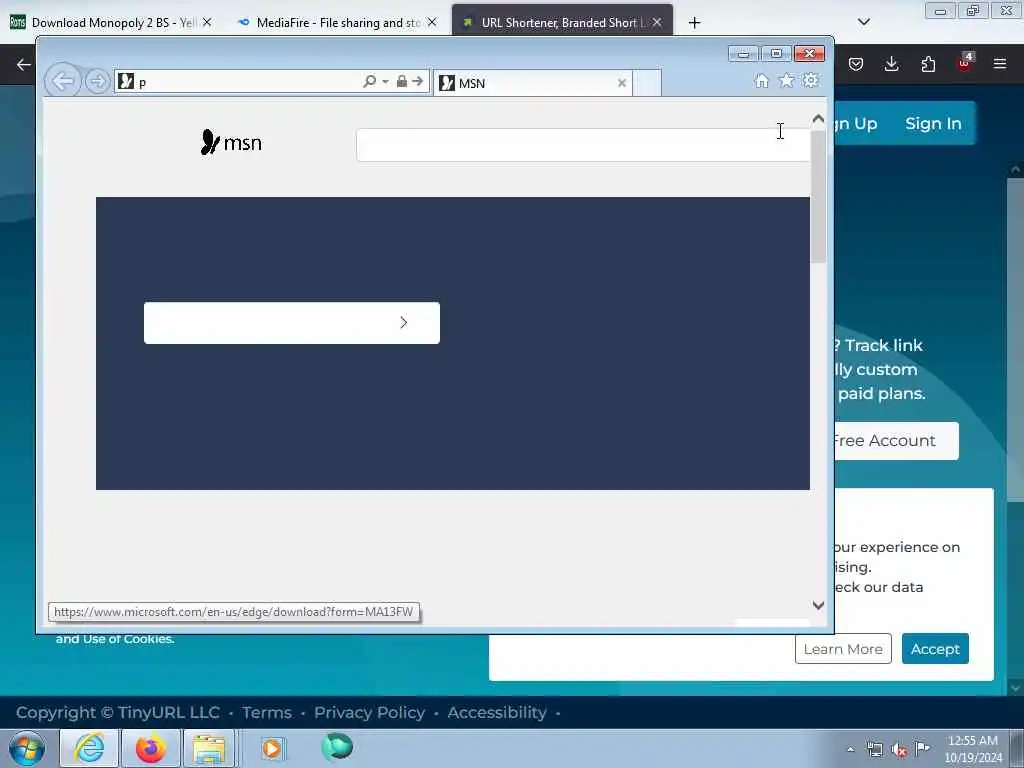Image resolution: width=1024 pixels, height=768 pixels.
Task: Click the muted volume tray icon
Action: pos(899,750)
